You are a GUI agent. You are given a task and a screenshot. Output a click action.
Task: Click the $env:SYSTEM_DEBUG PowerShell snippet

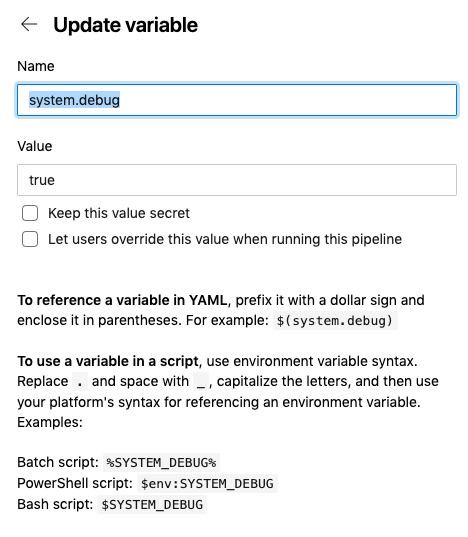tap(207, 484)
